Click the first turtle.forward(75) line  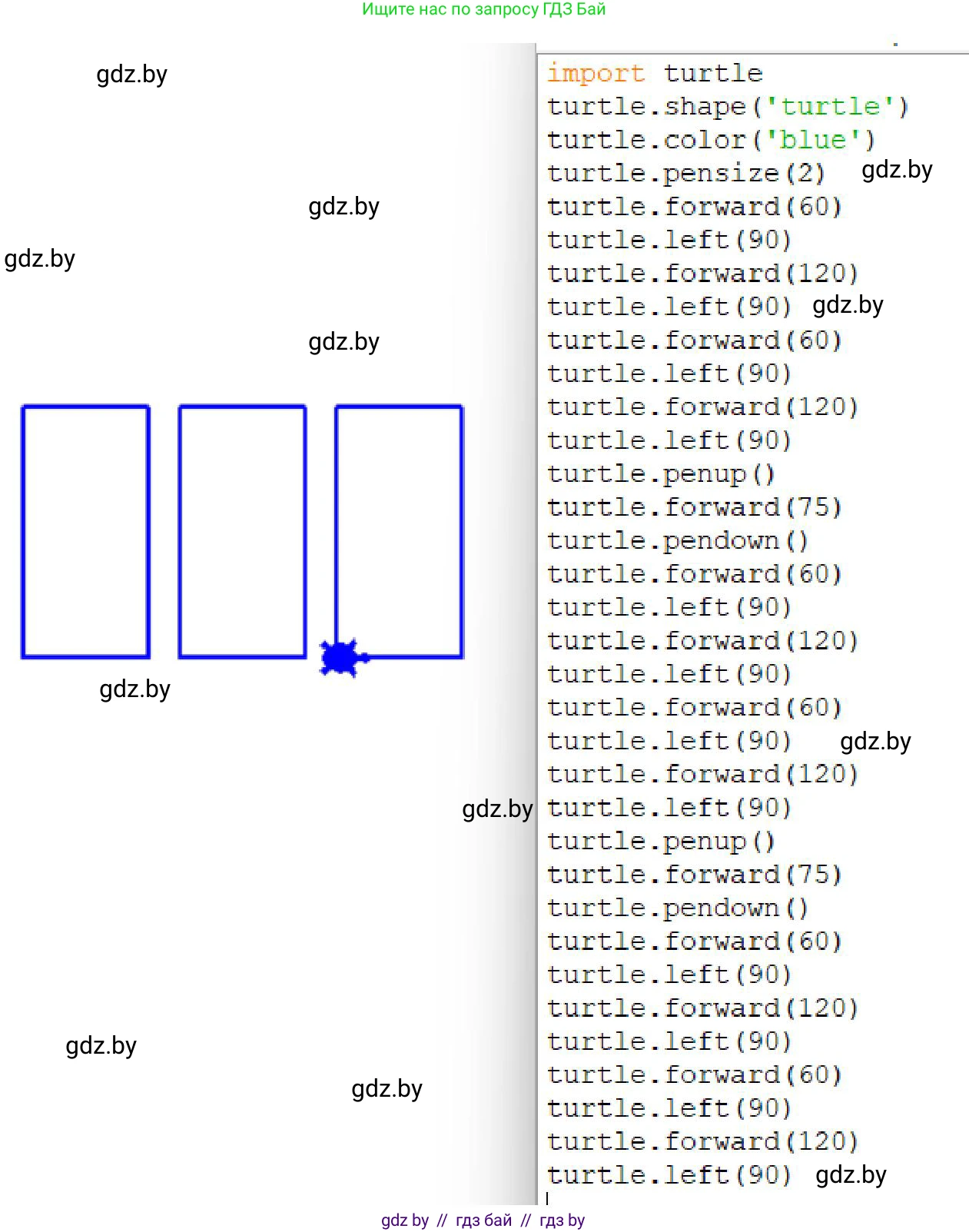(x=694, y=507)
